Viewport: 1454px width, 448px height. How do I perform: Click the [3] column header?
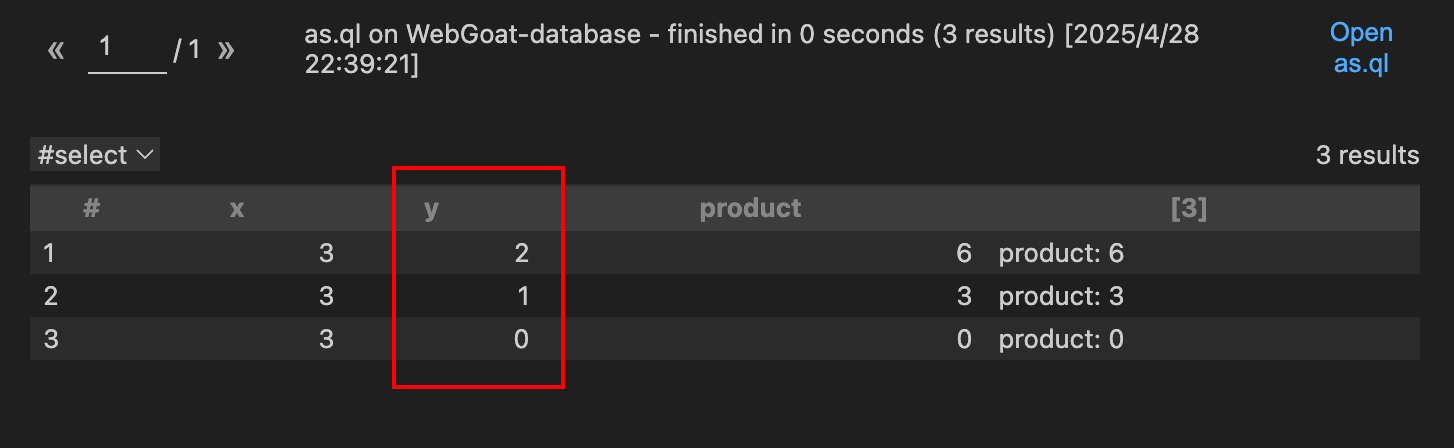point(1189,208)
